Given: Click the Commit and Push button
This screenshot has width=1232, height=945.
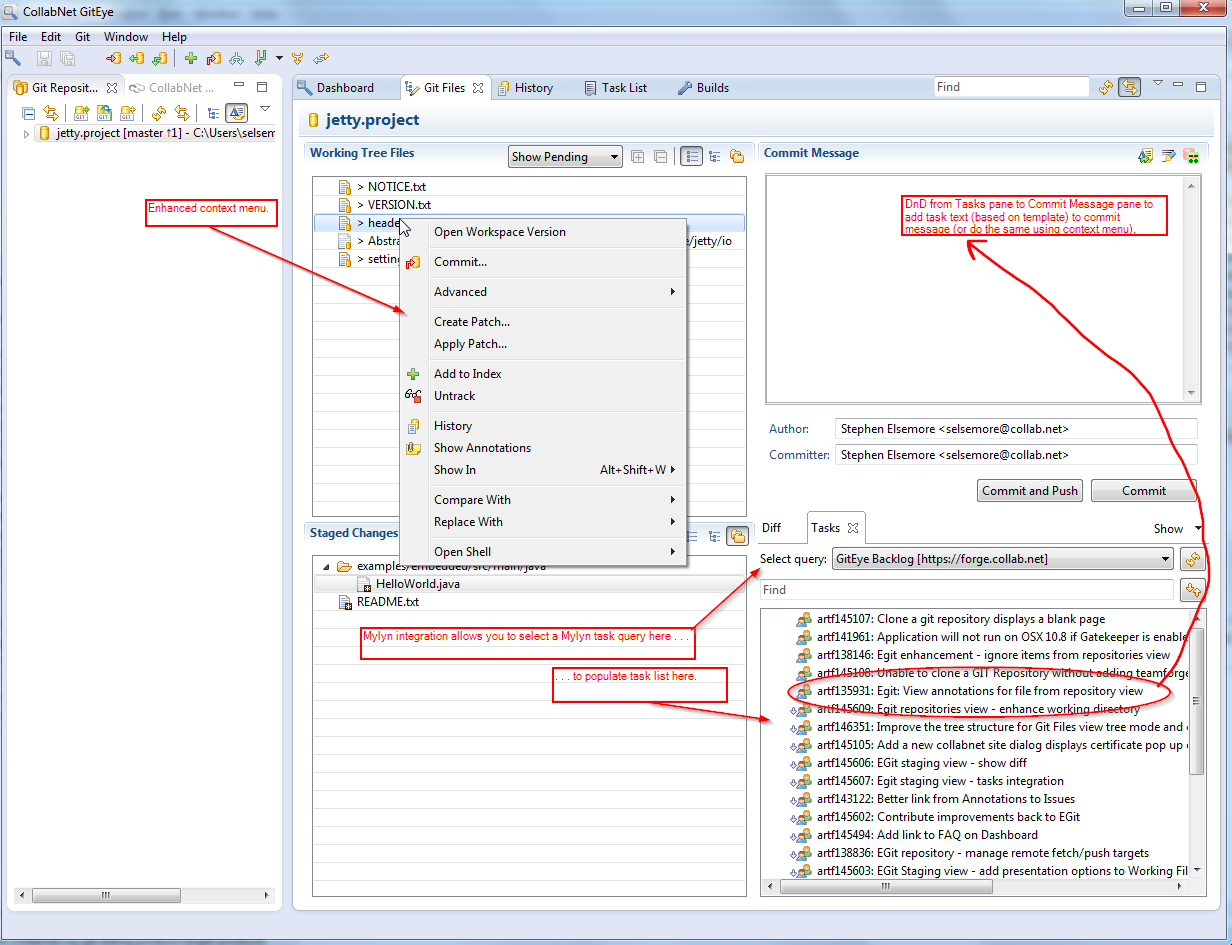Looking at the screenshot, I should pos(1030,491).
